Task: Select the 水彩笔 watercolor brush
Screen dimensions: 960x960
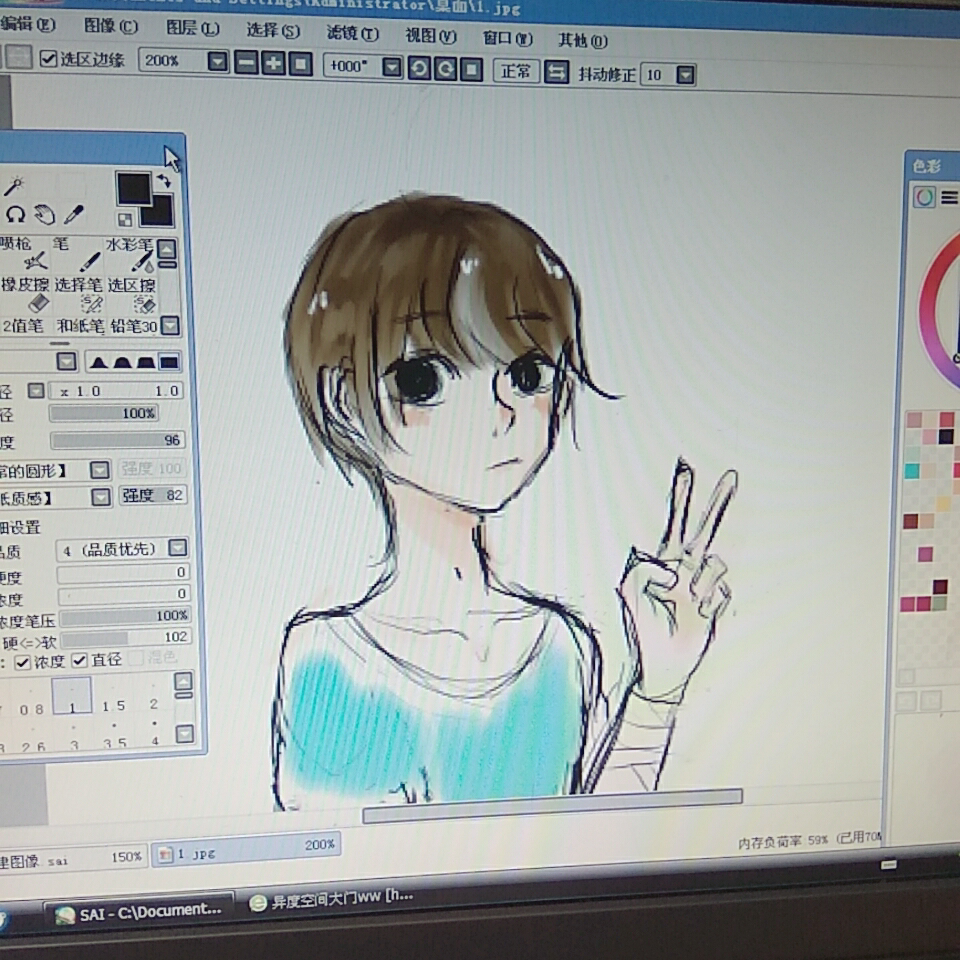Action: pyautogui.click(x=131, y=254)
